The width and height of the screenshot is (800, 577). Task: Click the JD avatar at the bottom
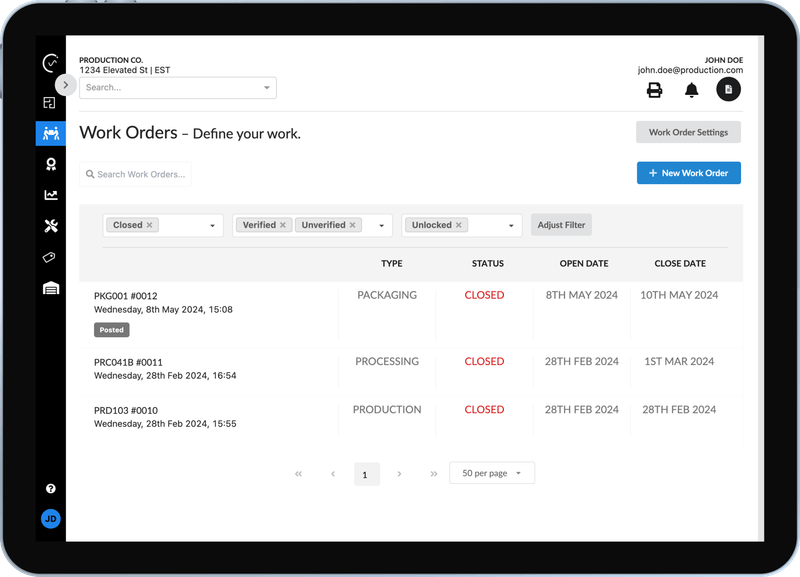click(49, 518)
